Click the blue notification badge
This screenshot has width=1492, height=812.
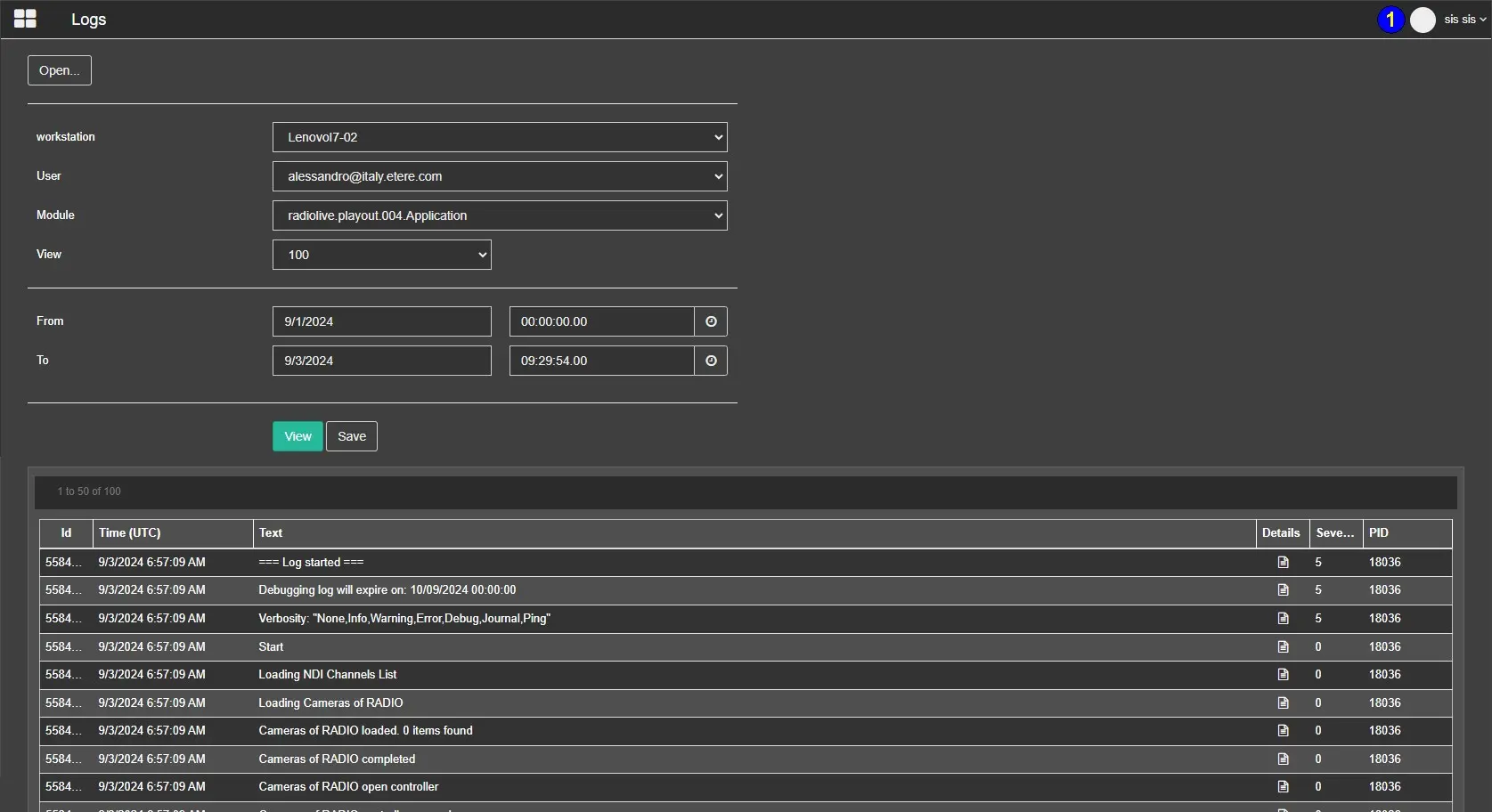pos(1390,20)
